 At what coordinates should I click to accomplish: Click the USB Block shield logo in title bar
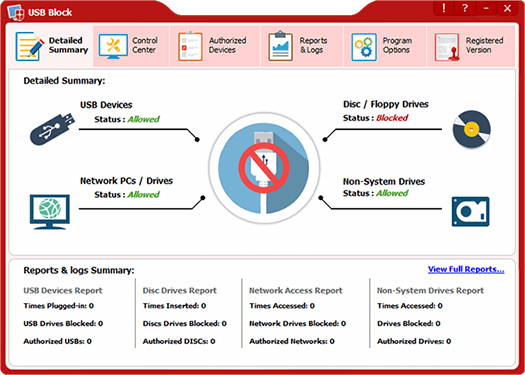pos(16,12)
